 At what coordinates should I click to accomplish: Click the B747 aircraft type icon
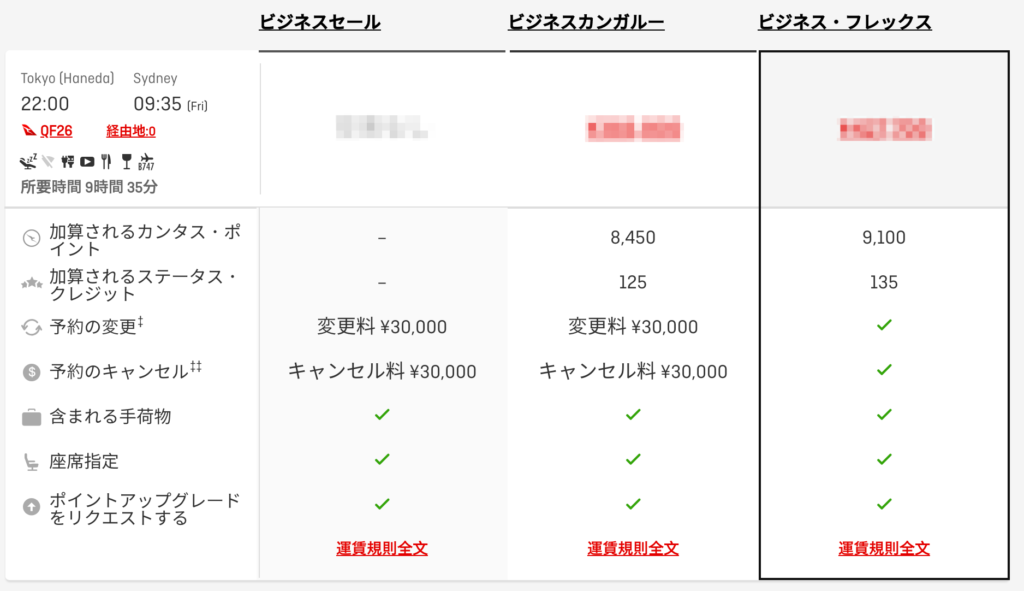(146, 162)
